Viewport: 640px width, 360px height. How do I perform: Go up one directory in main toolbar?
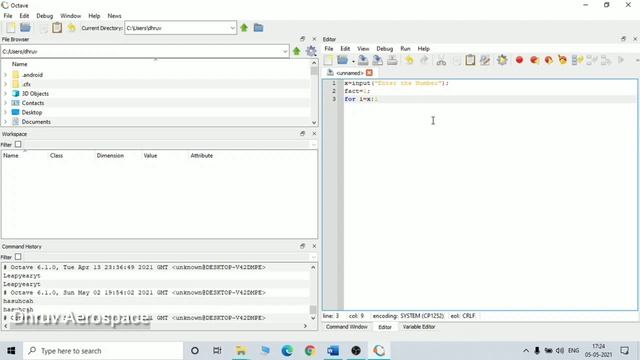[244, 28]
